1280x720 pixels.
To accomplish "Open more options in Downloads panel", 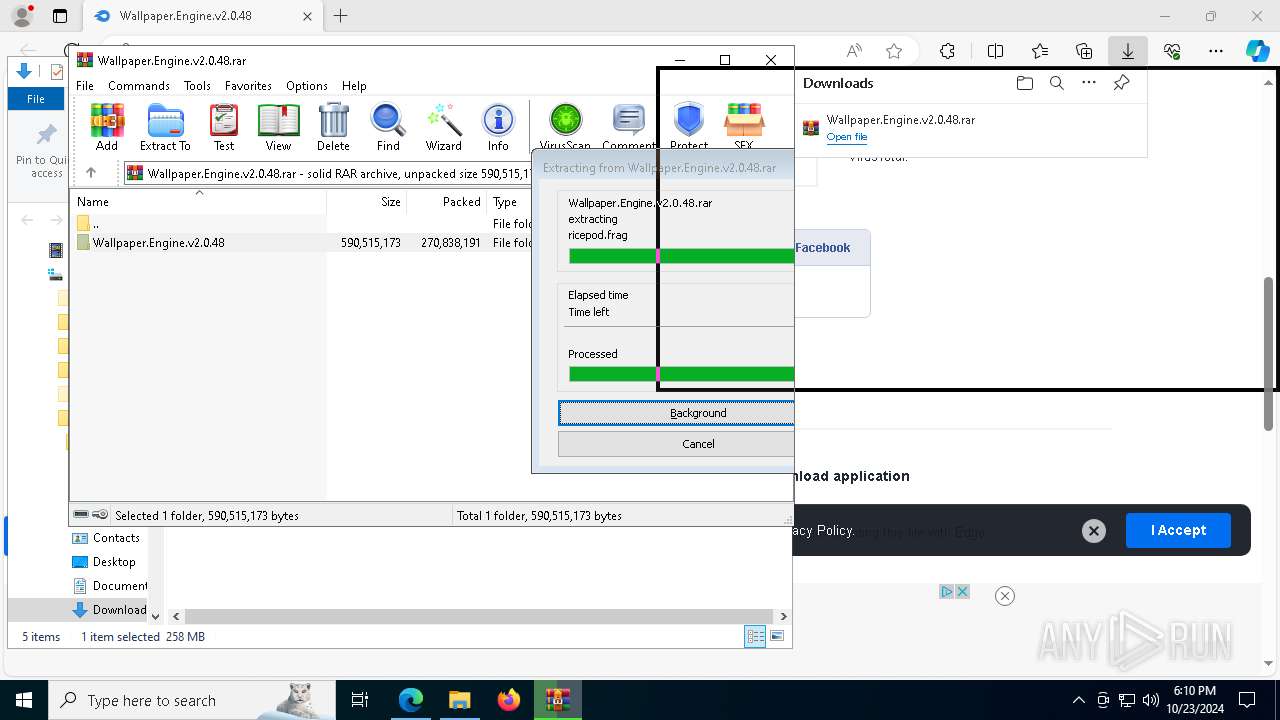I will [x=1089, y=83].
